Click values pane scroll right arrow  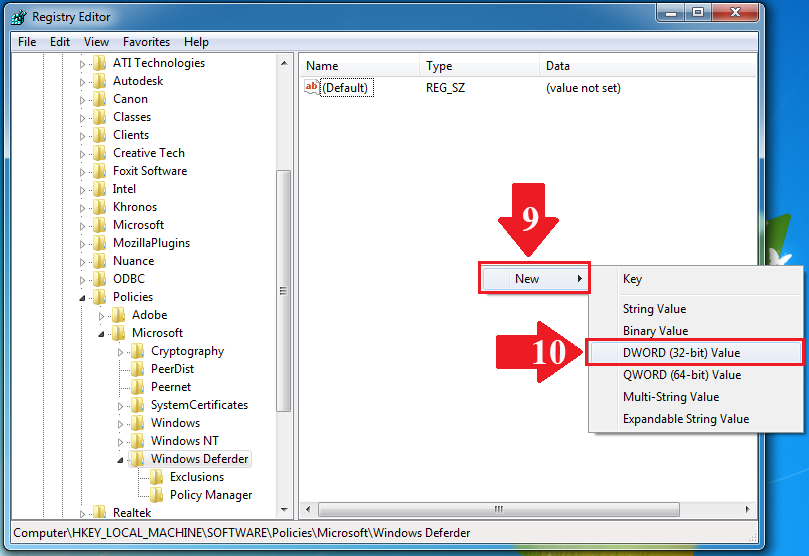pos(747,510)
